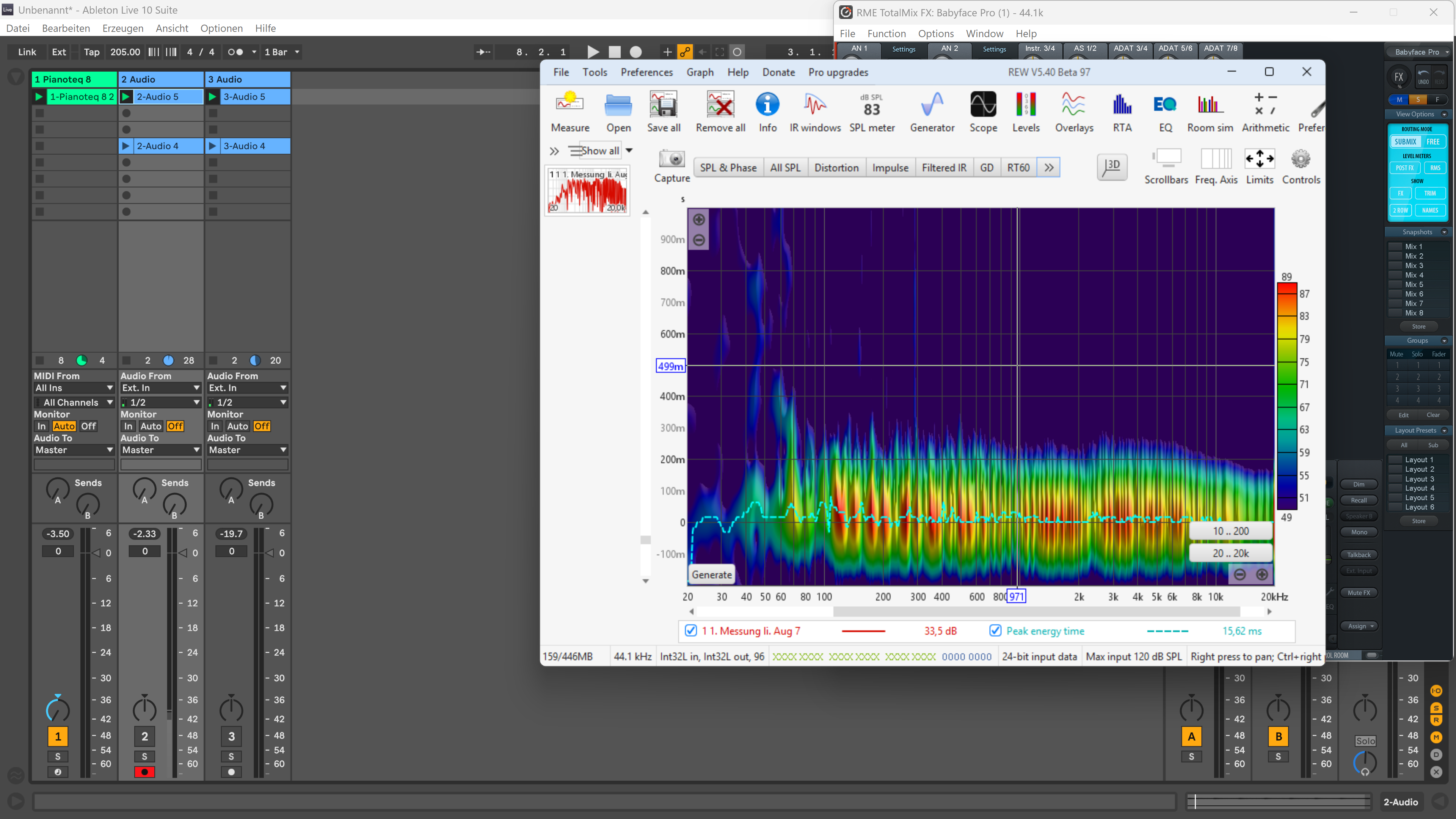Open Ableton Bearbeiten menu
The image size is (1456, 819).
pyautogui.click(x=66, y=28)
